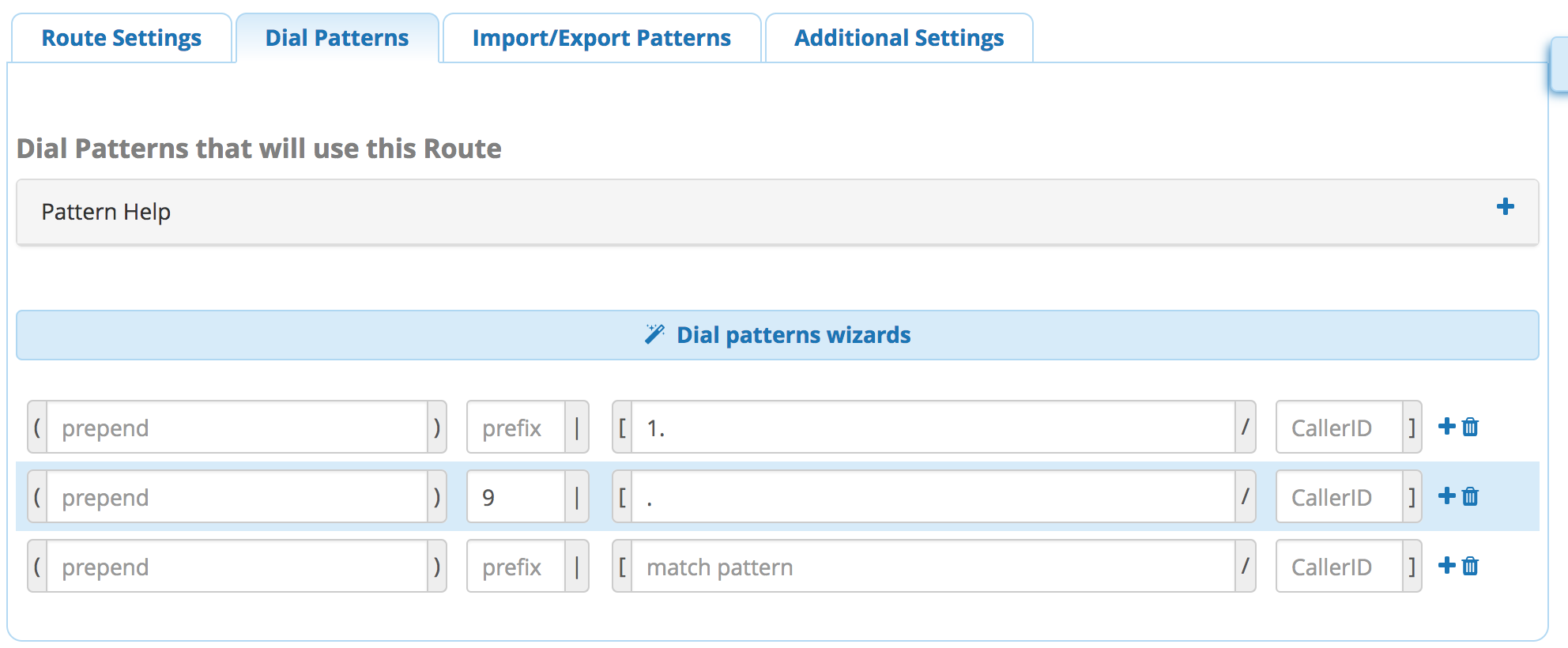The height and width of the screenshot is (648, 1568).
Task: Add a pattern row after the 1. row
Action: tap(1446, 427)
